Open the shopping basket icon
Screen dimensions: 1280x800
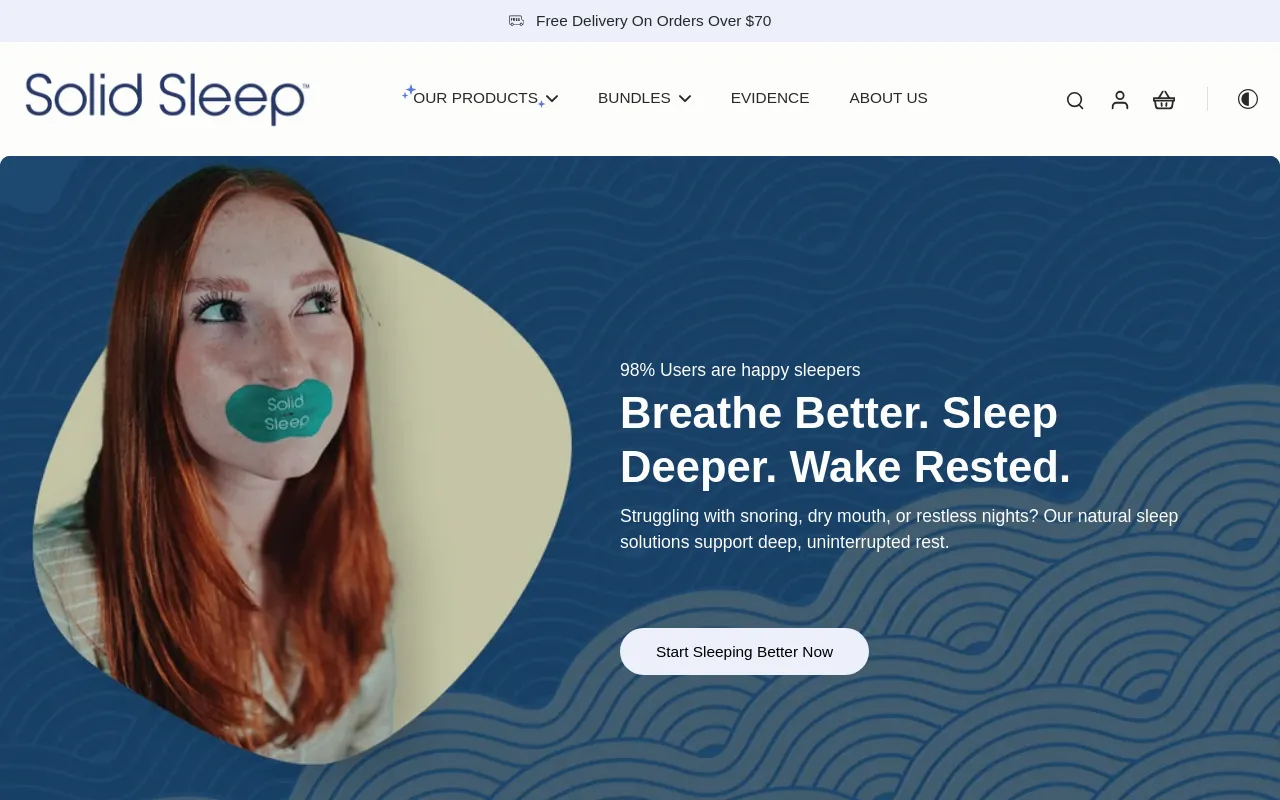(1164, 100)
